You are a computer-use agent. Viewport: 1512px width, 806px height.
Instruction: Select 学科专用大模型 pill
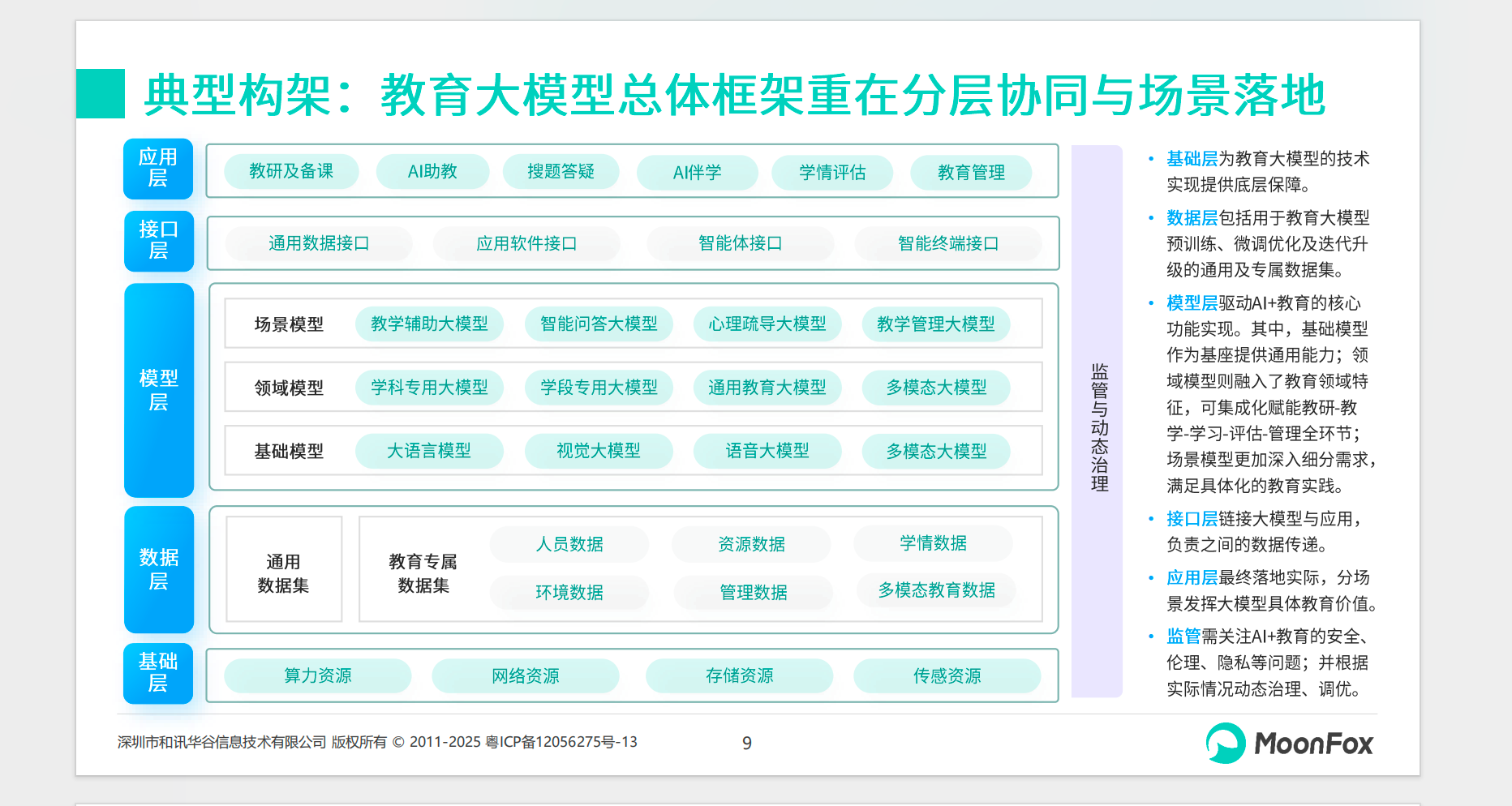point(429,387)
